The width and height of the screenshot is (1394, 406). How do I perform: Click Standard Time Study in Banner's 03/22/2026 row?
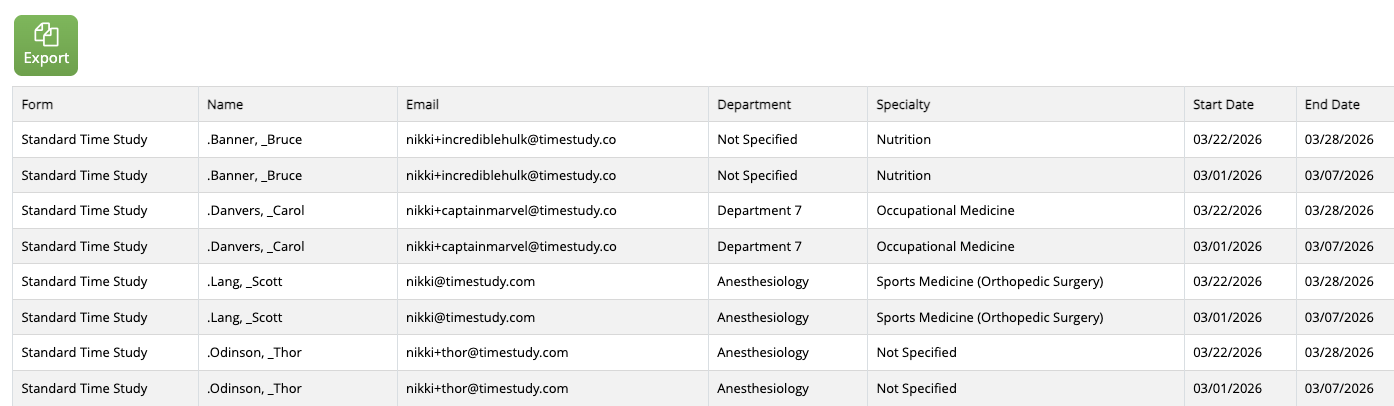tap(84, 140)
